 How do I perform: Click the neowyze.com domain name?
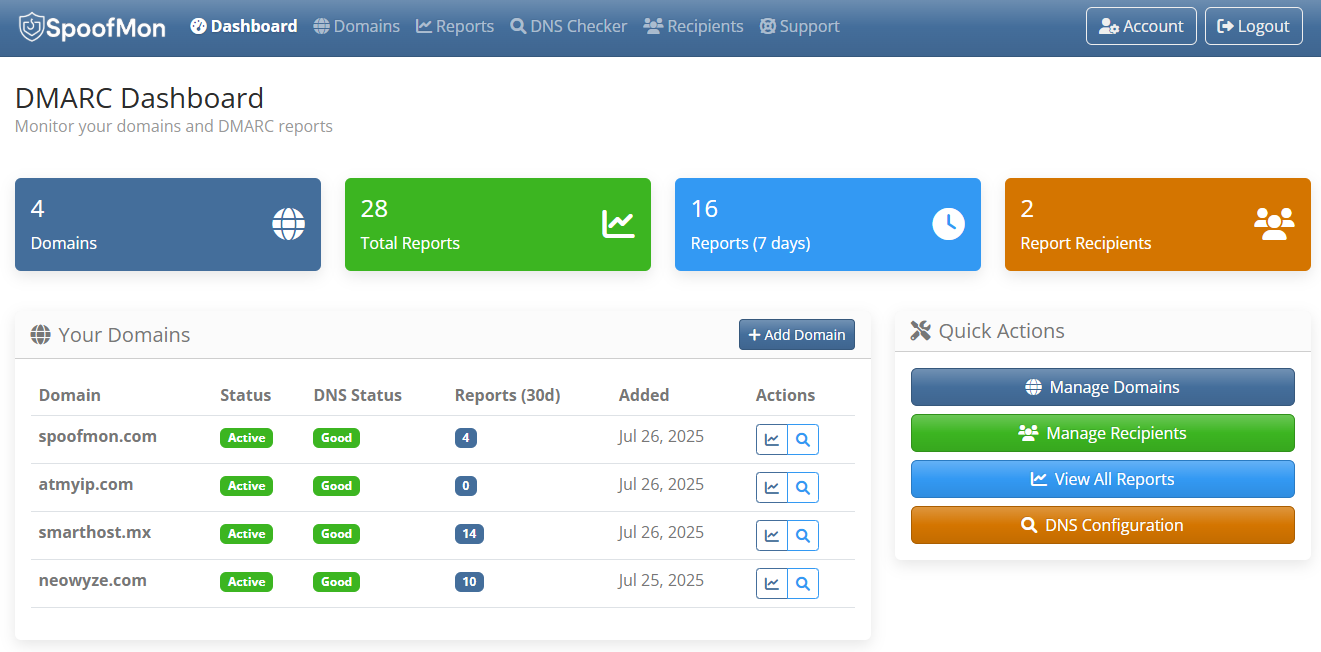coord(93,580)
